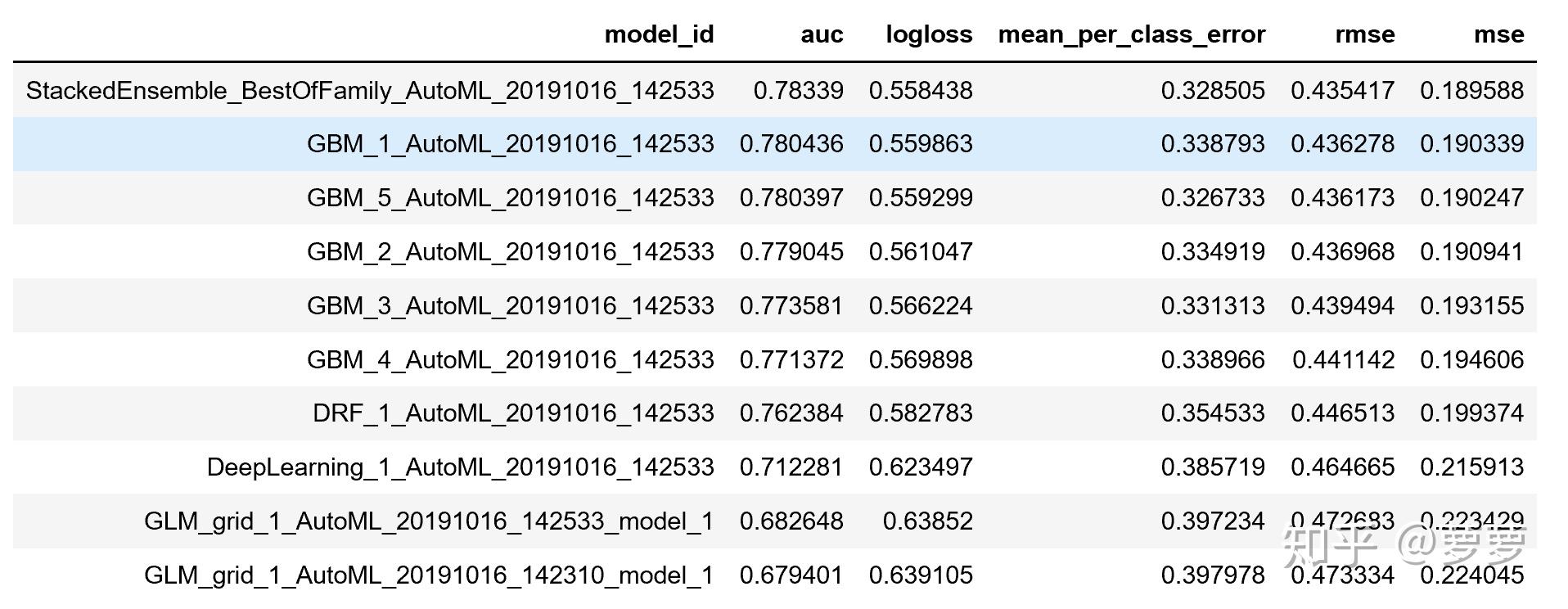Select the GLM_grid_1 142533_model_1 row name
Viewport: 1568px width, 609px height.
(429, 521)
